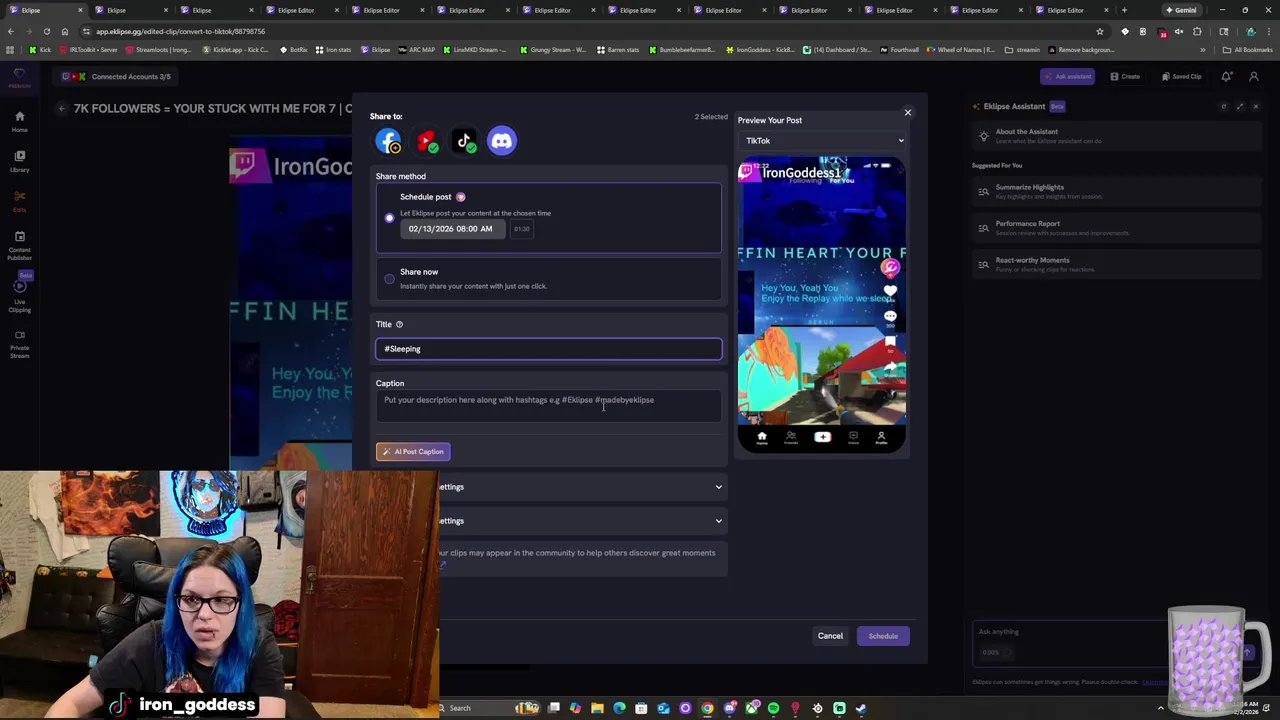Open Saved Clip in the top bar

coord(1182,77)
